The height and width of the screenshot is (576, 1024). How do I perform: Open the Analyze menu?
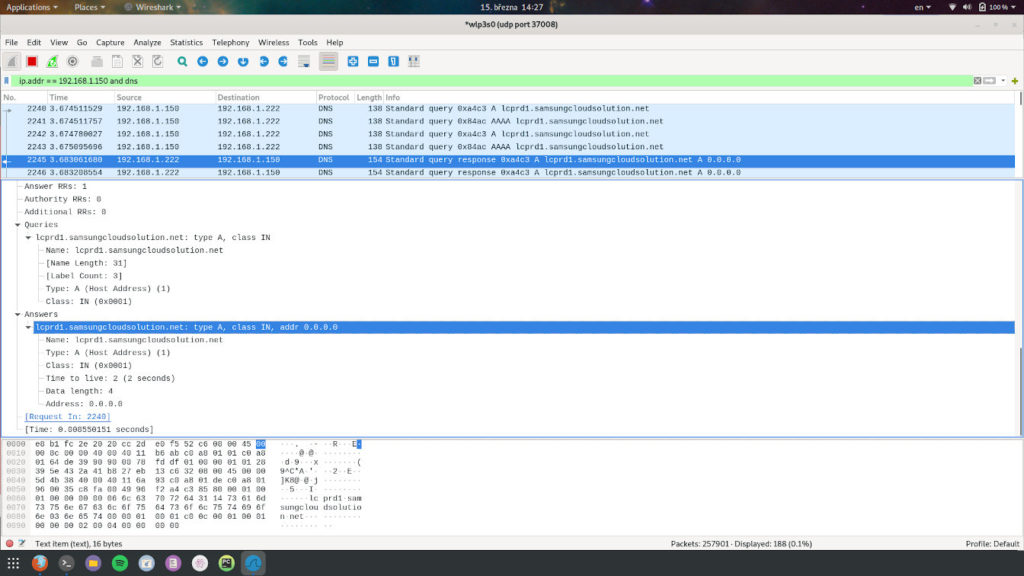tap(147, 42)
